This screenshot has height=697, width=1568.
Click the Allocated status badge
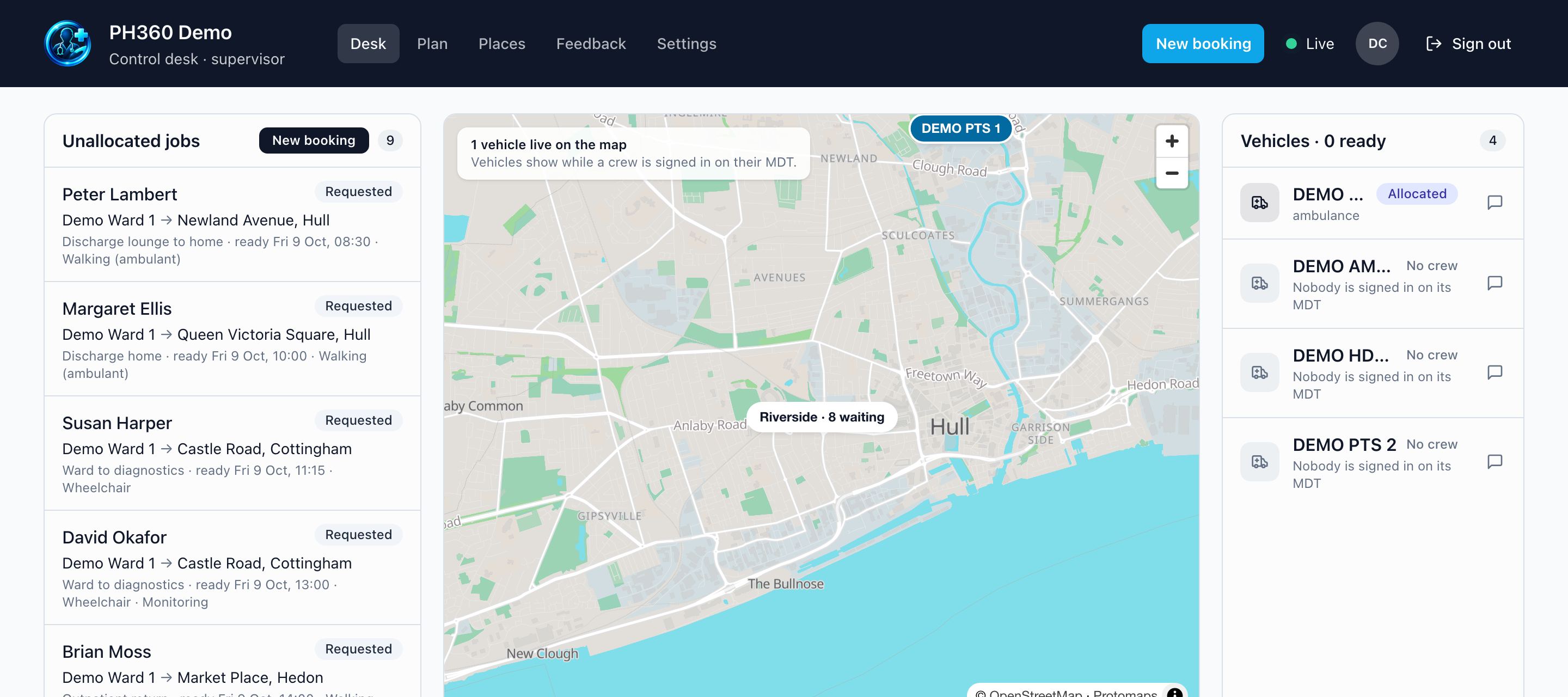1417,193
